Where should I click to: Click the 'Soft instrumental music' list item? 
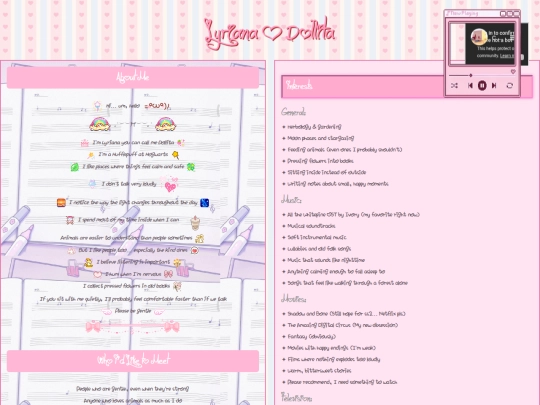pos(317,237)
